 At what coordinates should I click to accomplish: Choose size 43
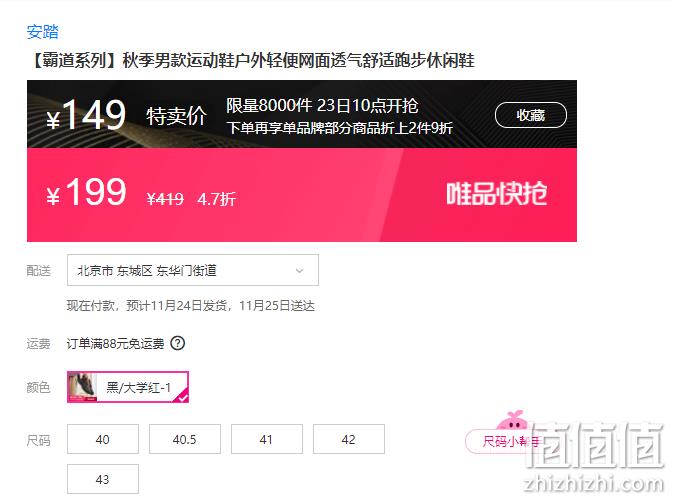coord(103,479)
